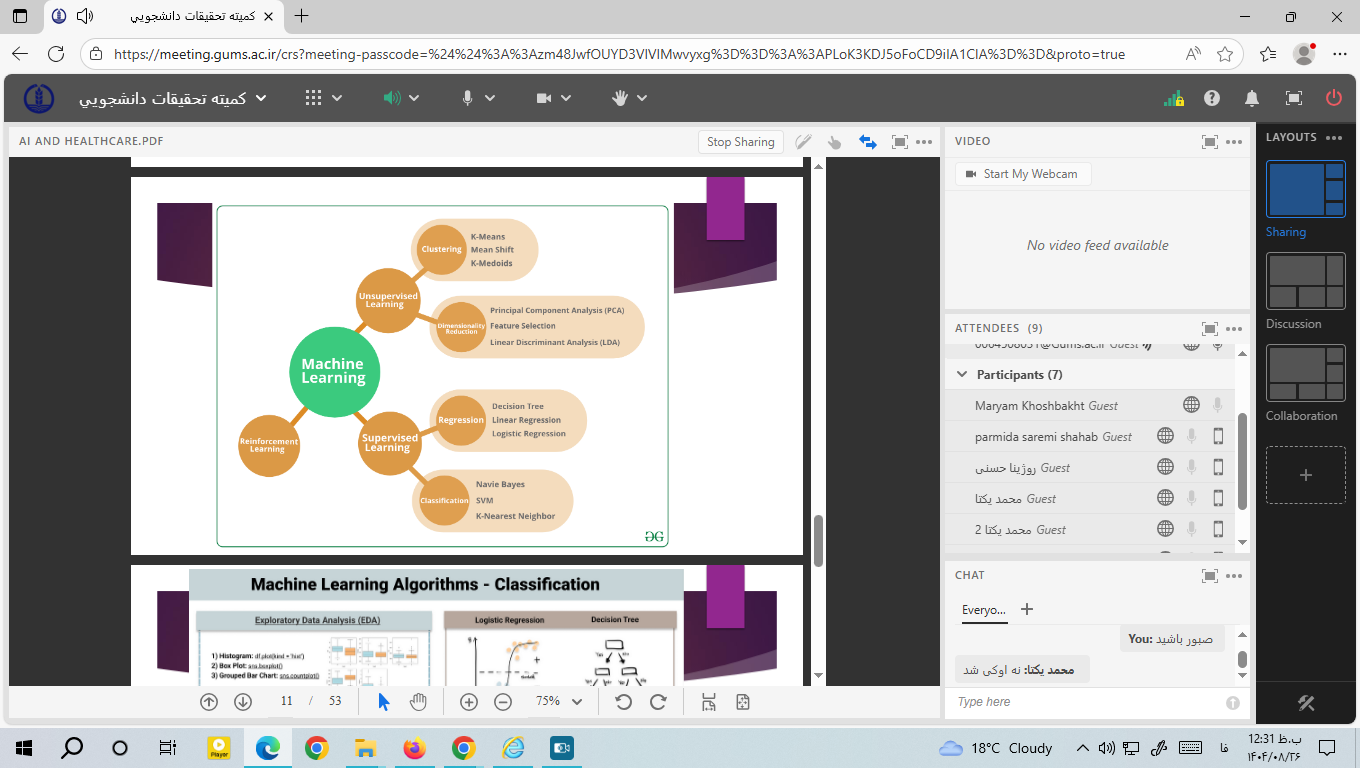1360x768 pixels.
Task: Expand the raise hand status dropdown
Action: click(642, 98)
